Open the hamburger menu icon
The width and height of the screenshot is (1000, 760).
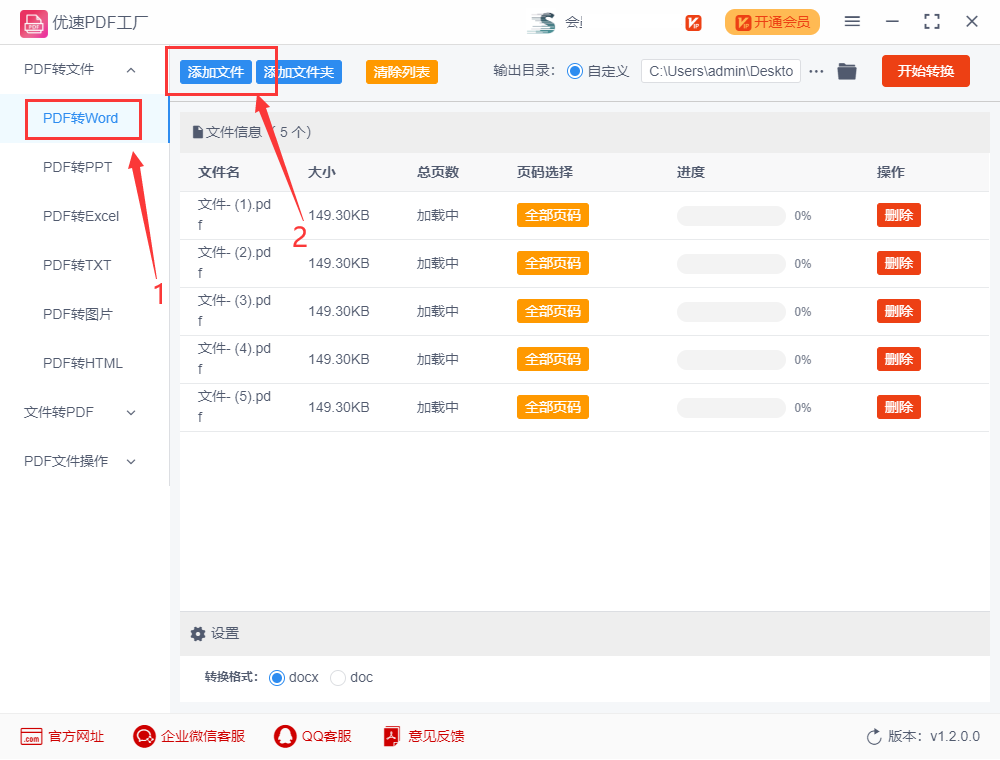coord(852,22)
